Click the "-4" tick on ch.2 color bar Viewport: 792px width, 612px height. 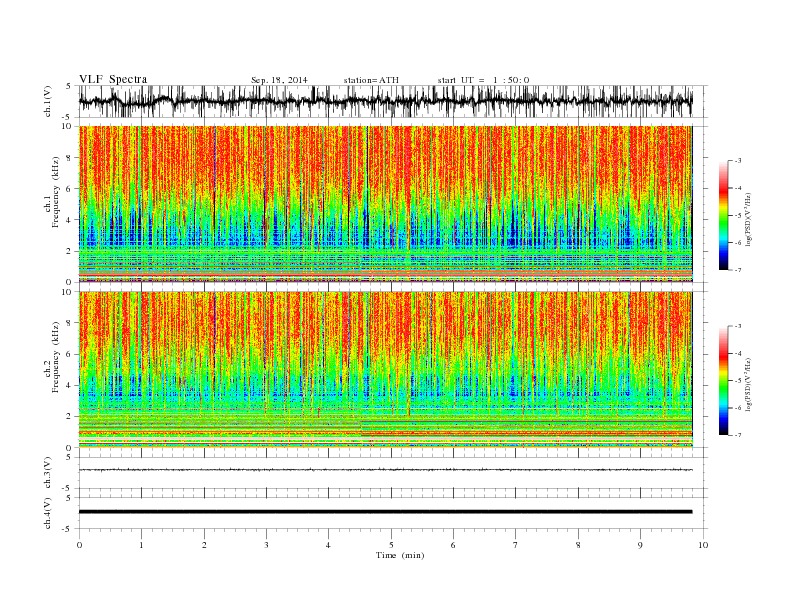[737, 354]
